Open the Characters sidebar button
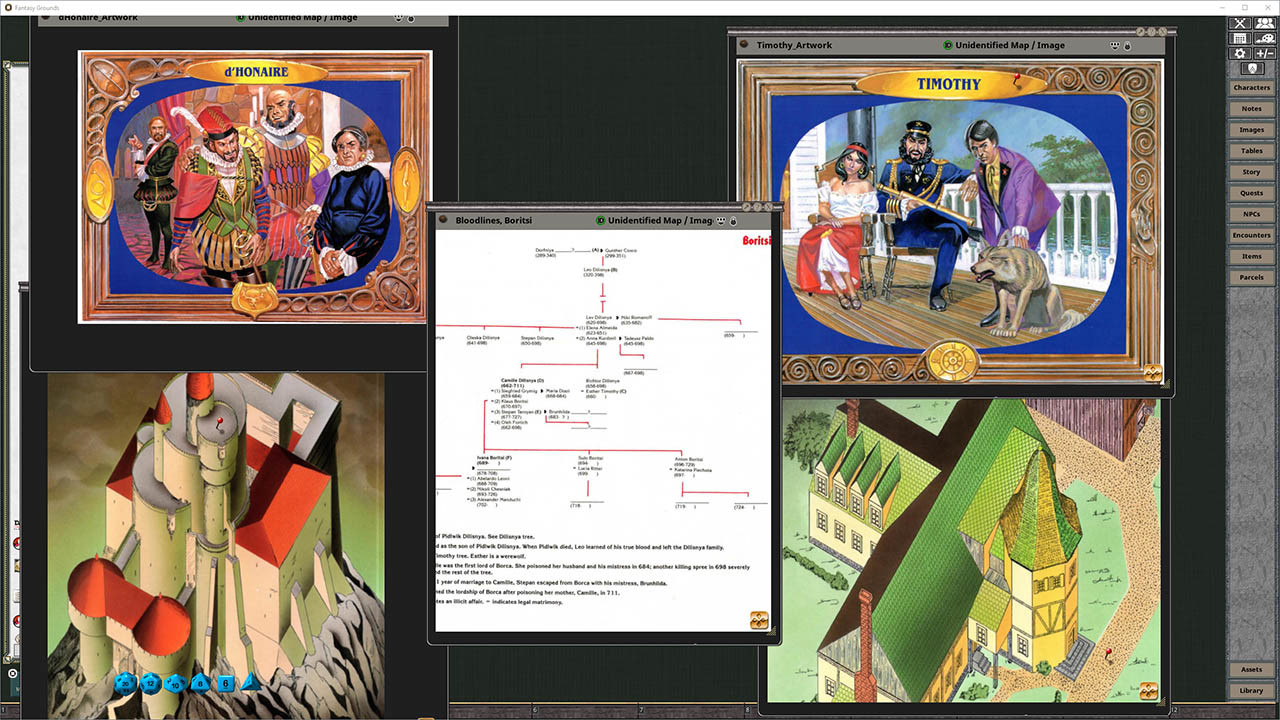The image size is (1280, 720). click(1252, 88)
